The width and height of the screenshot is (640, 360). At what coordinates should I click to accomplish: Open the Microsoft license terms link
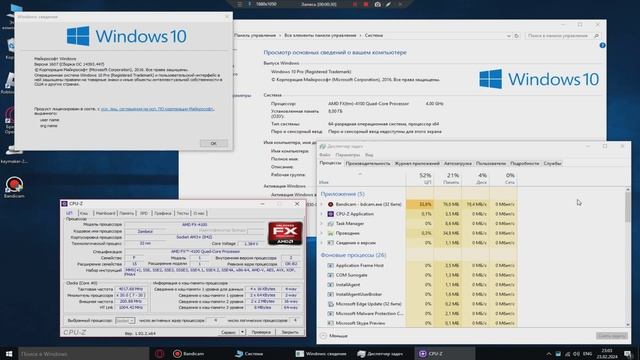click(157, 109)
